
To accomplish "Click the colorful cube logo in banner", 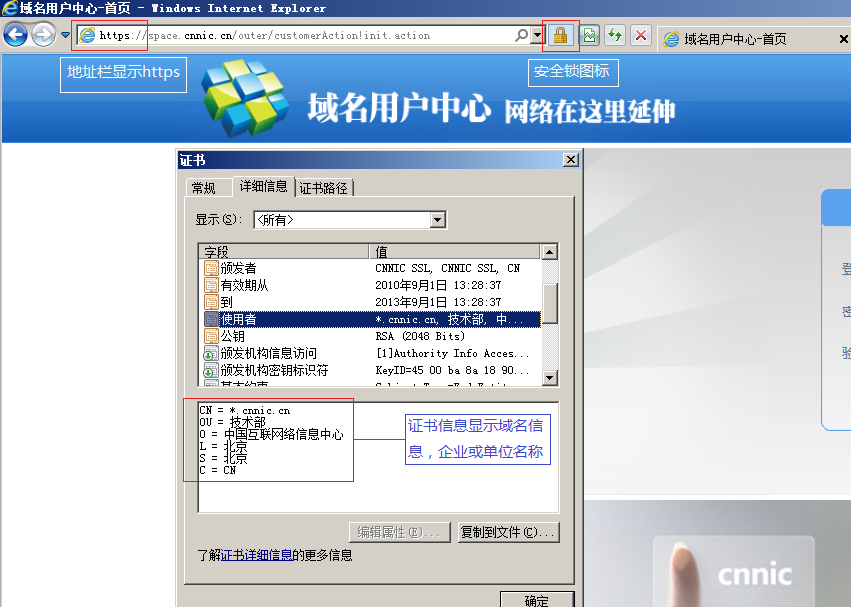I will (244, 98).
